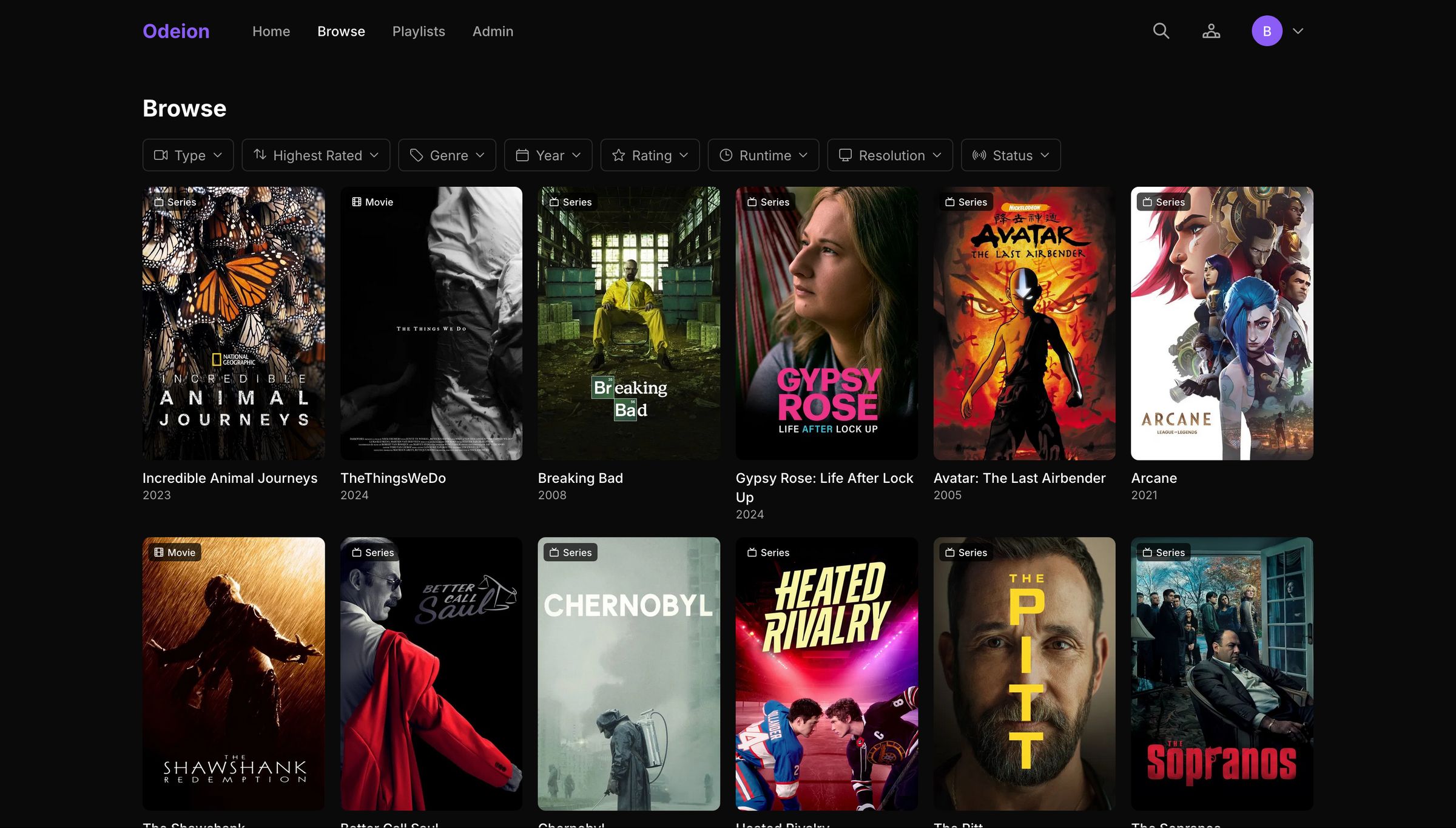Open the Playlists section

(x=419, y=31)
